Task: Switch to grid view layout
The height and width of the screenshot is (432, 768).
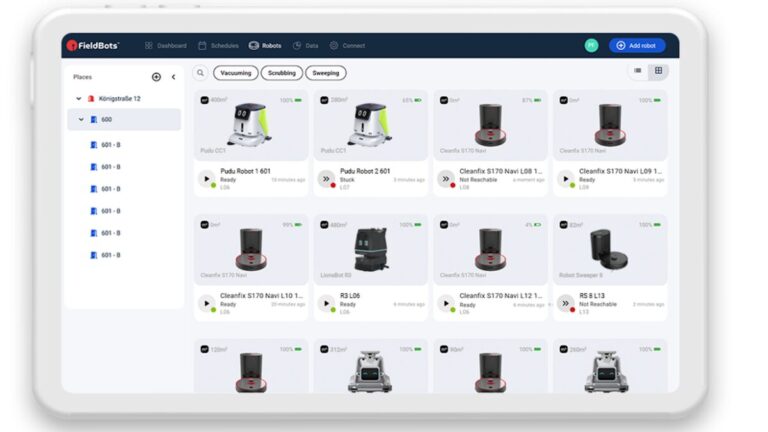Action: pos(658,71)
